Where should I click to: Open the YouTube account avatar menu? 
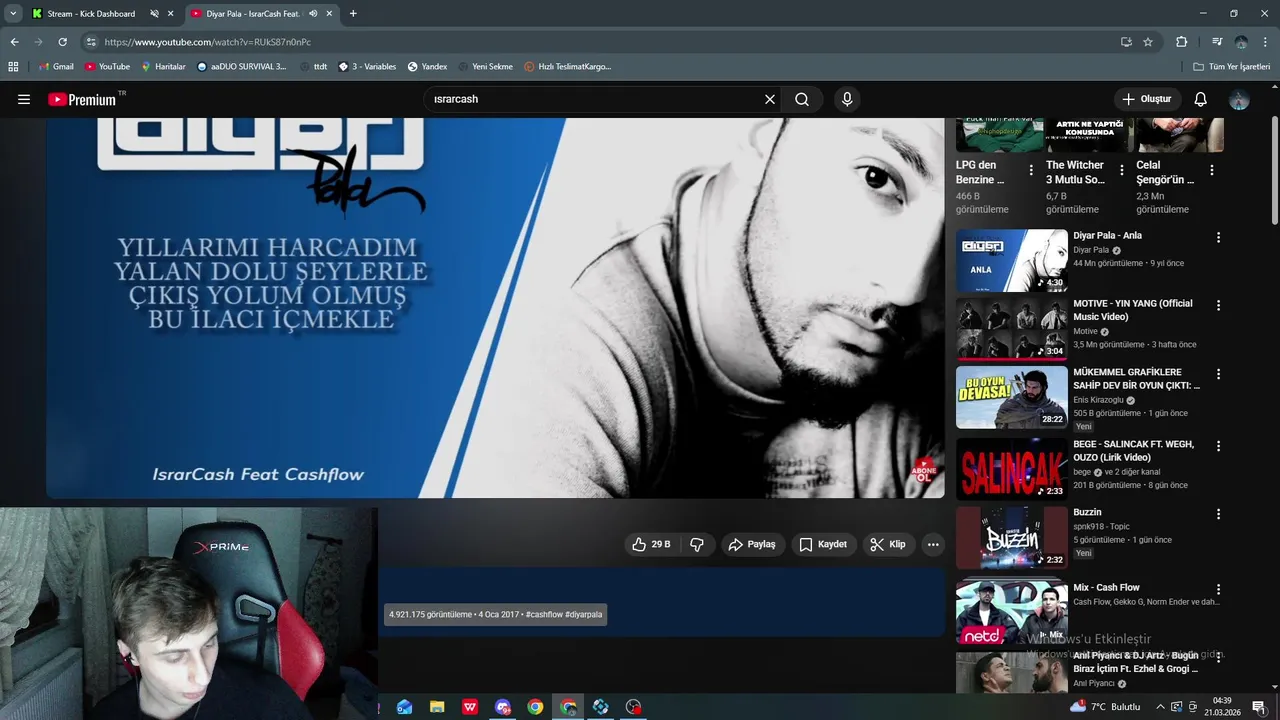pyautogui.click(x=1239, y=99)
